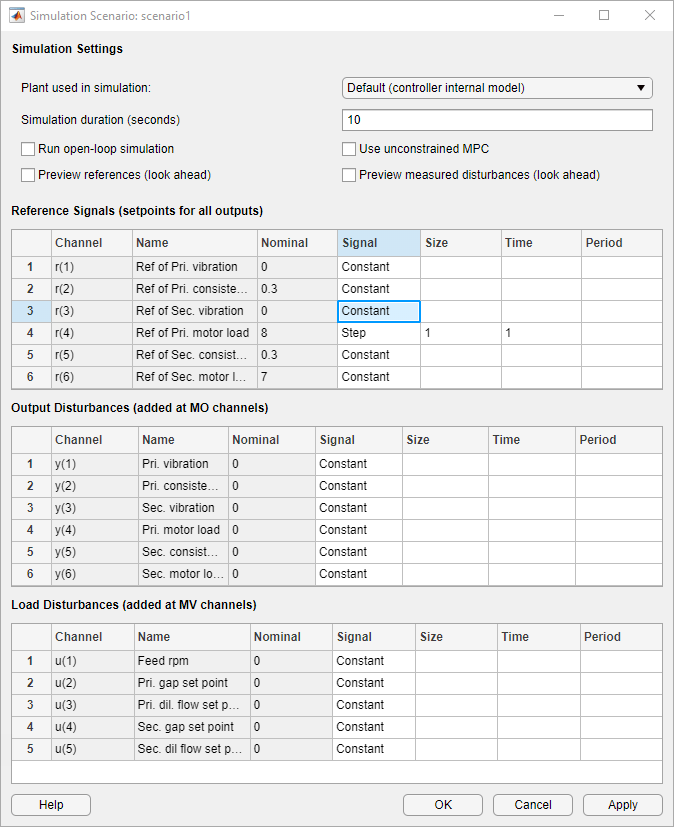Click Nominal cell of Pri. vibration output disturbance
The height and width of the screenshot is (827, 674).
(270, 464)
